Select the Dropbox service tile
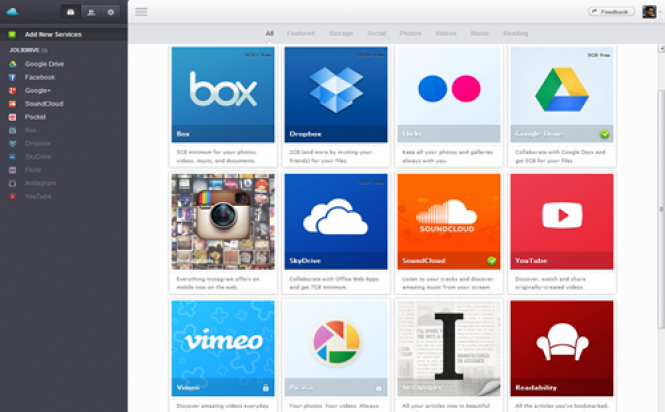The image size is (665, 412). click(336, 95)
